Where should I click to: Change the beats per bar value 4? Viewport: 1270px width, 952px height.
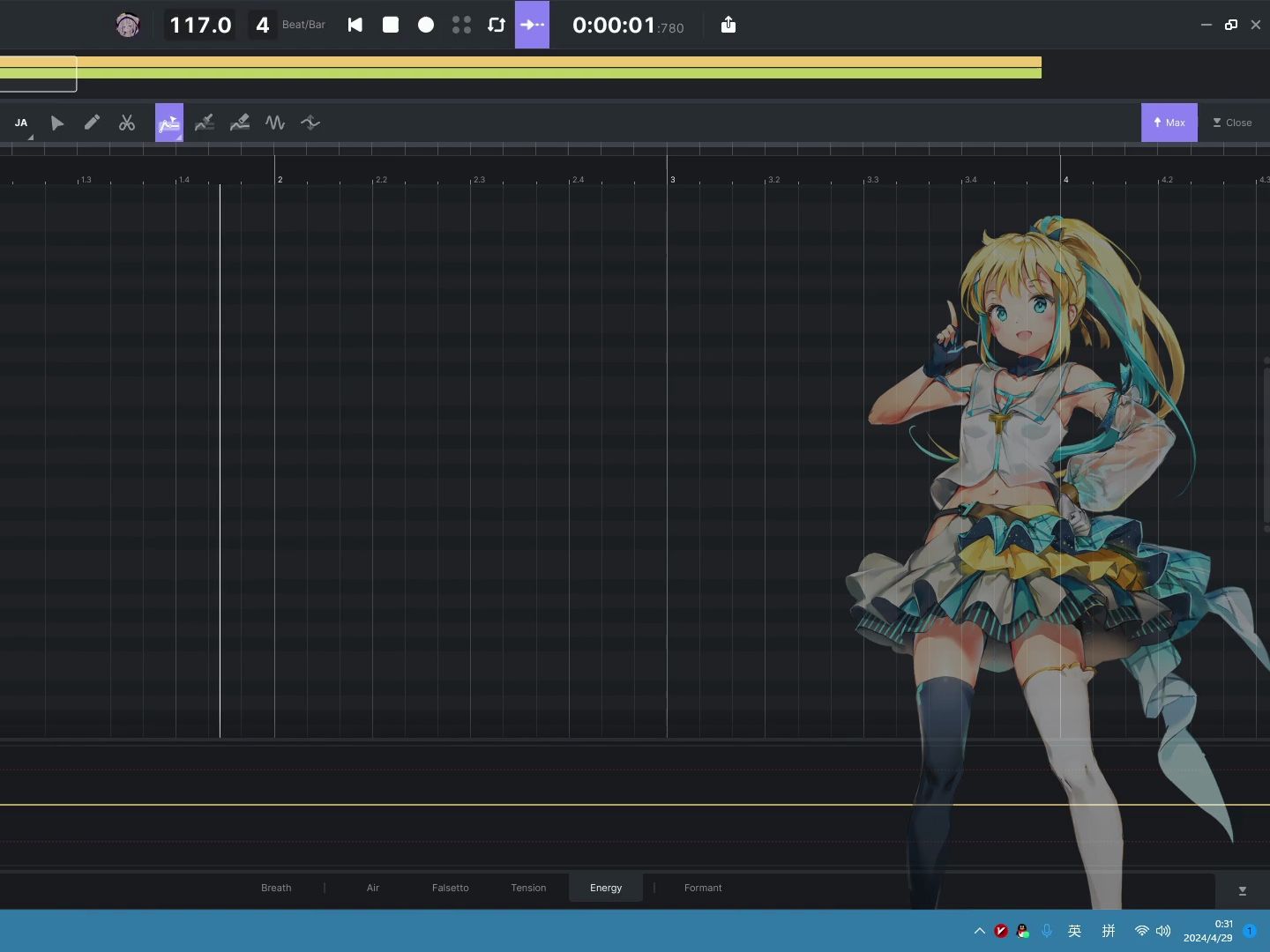262,25
